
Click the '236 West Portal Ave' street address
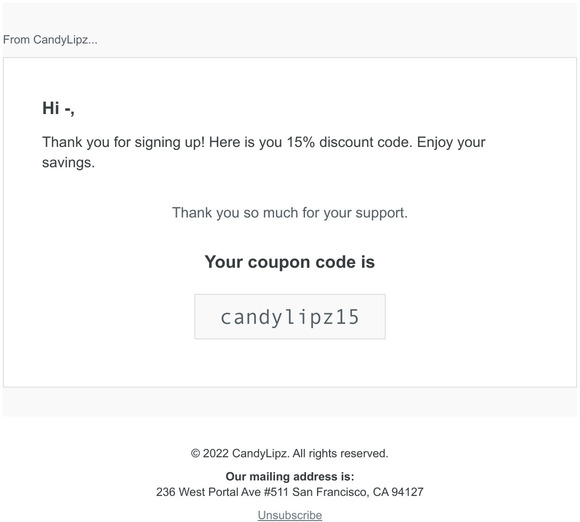208,492
